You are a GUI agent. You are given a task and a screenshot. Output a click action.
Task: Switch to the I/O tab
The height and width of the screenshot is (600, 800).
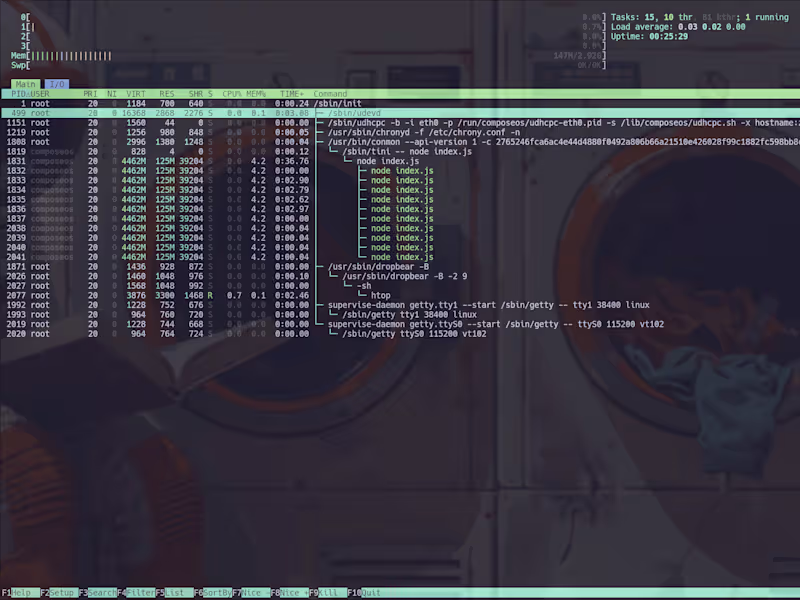pos(57,84)
